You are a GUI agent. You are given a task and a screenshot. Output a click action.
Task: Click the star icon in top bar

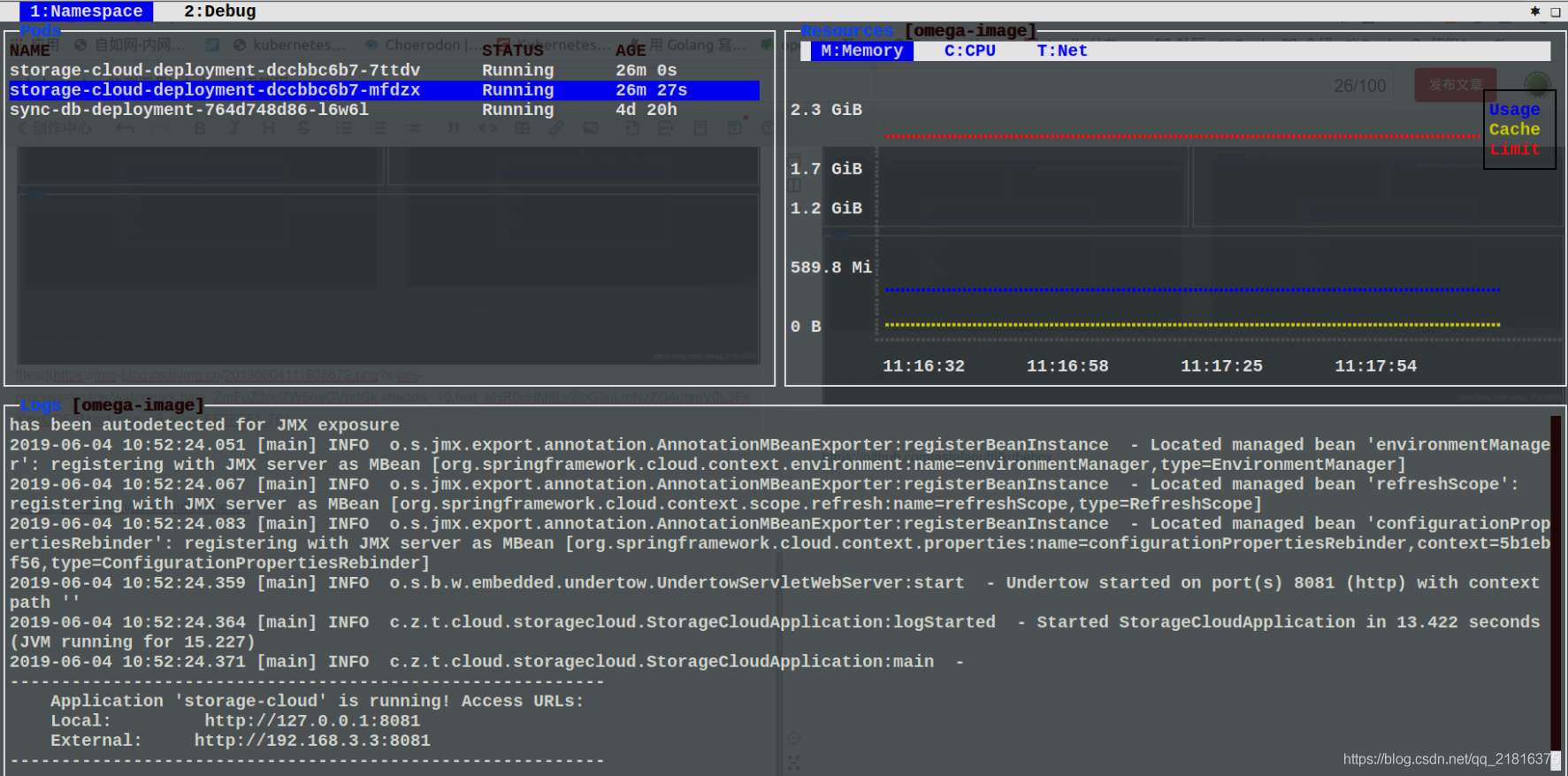(1535, 12)
